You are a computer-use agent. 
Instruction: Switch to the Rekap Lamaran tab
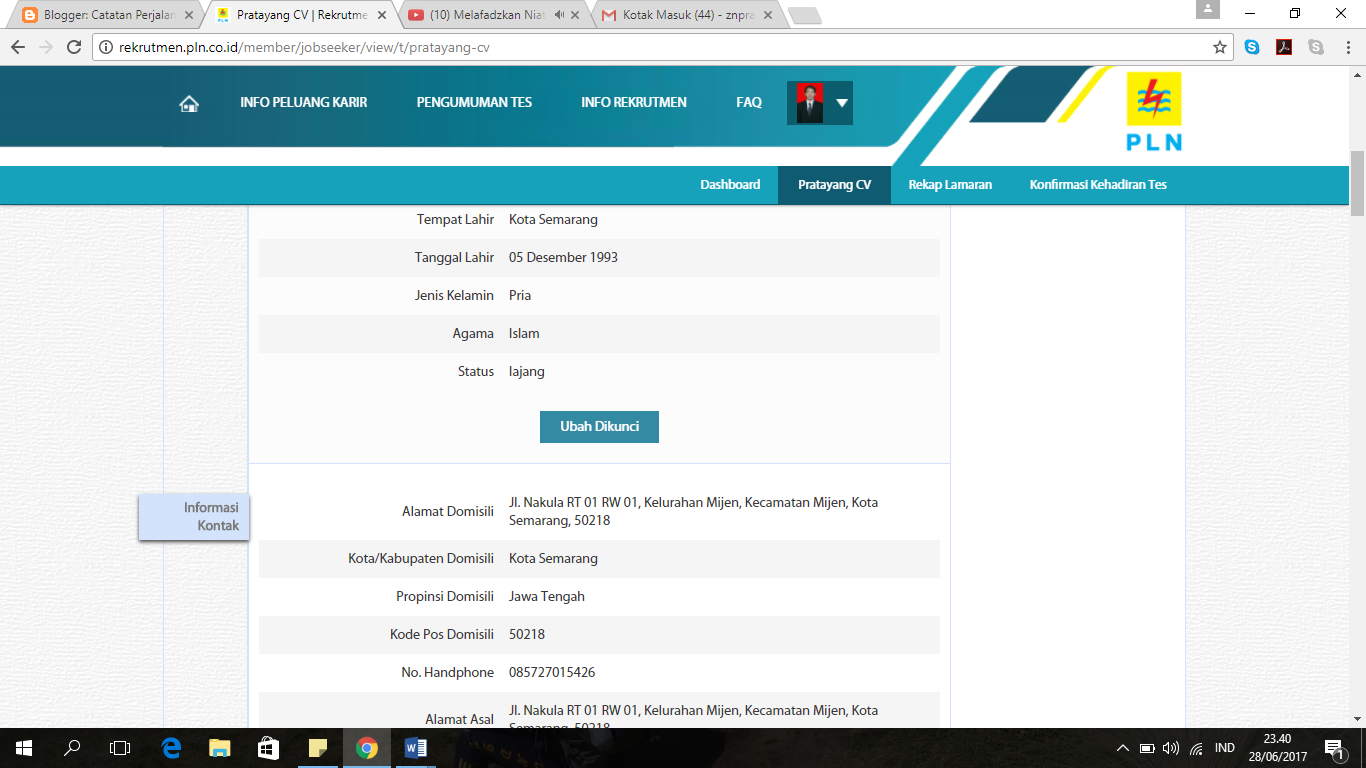[x=949, y=184]
